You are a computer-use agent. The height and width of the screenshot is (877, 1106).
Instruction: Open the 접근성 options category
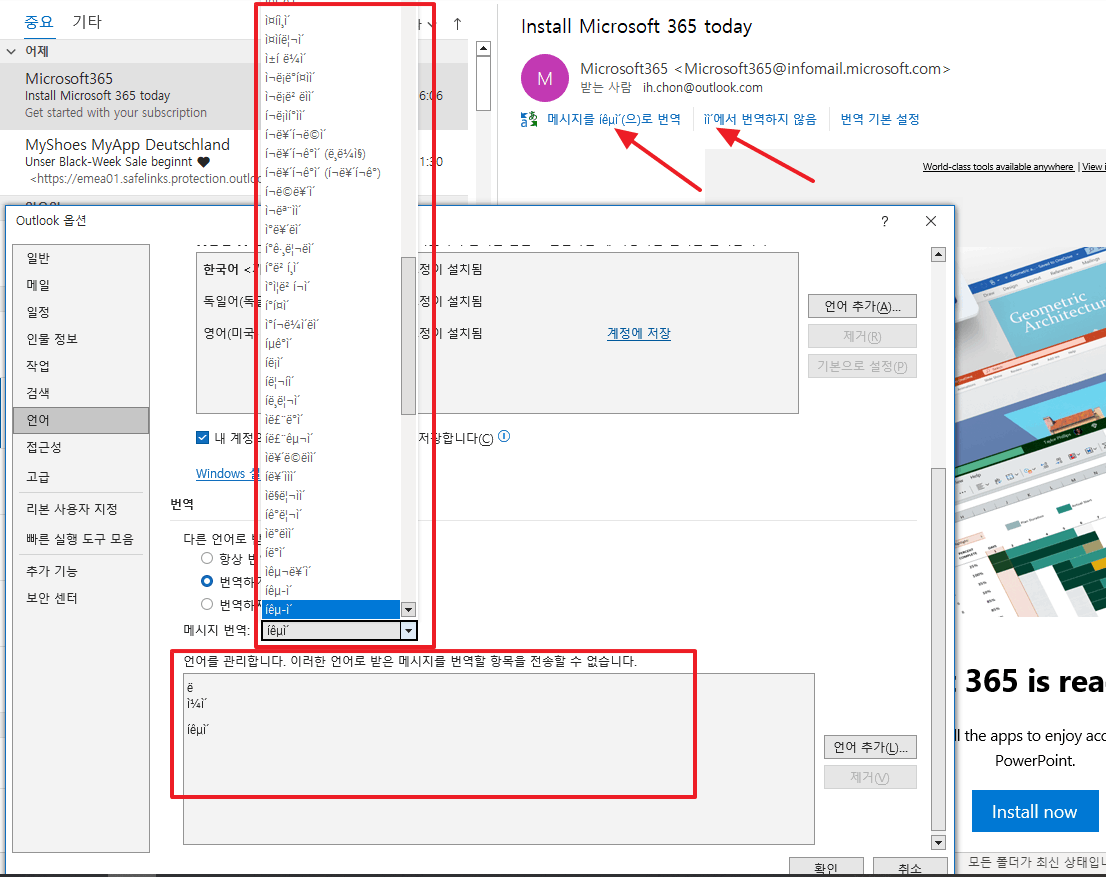(x=81, y=447)
